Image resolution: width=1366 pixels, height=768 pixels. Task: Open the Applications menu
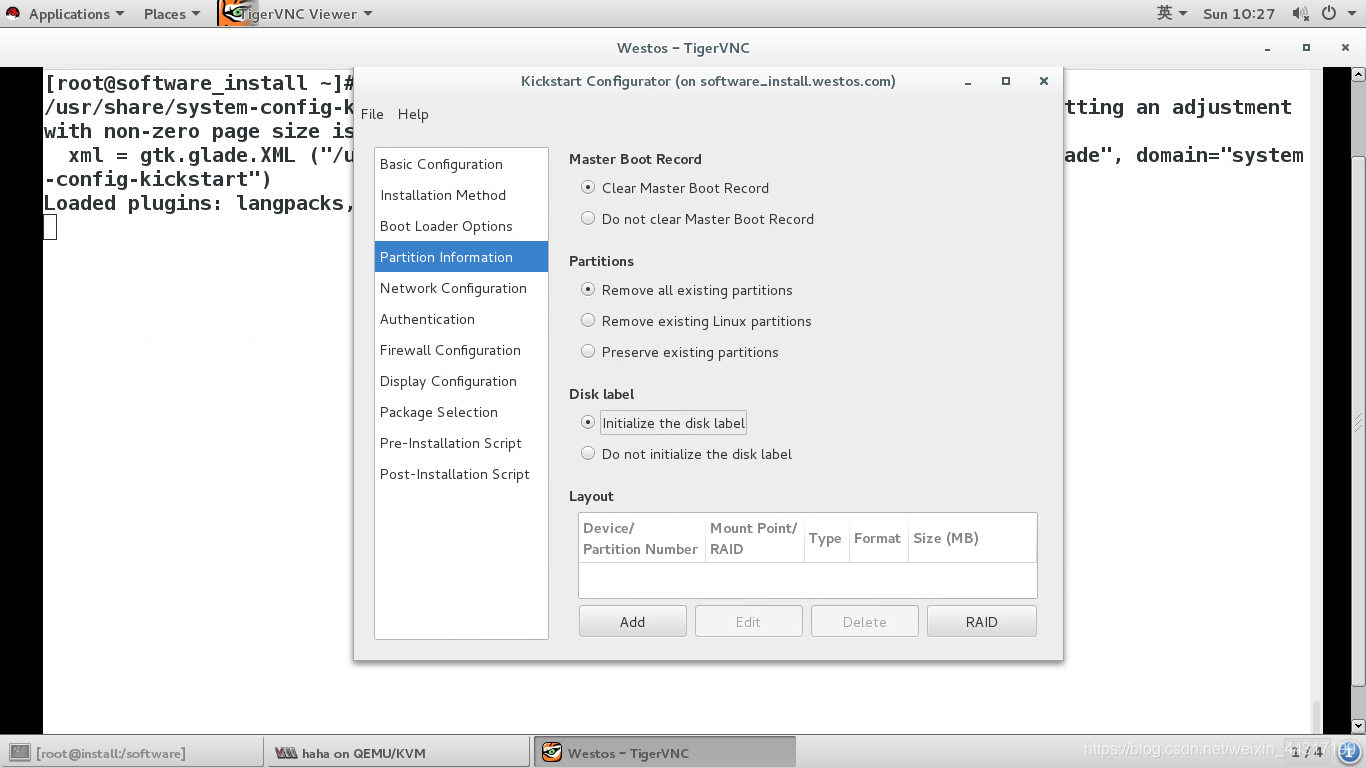tap(76, 14)
